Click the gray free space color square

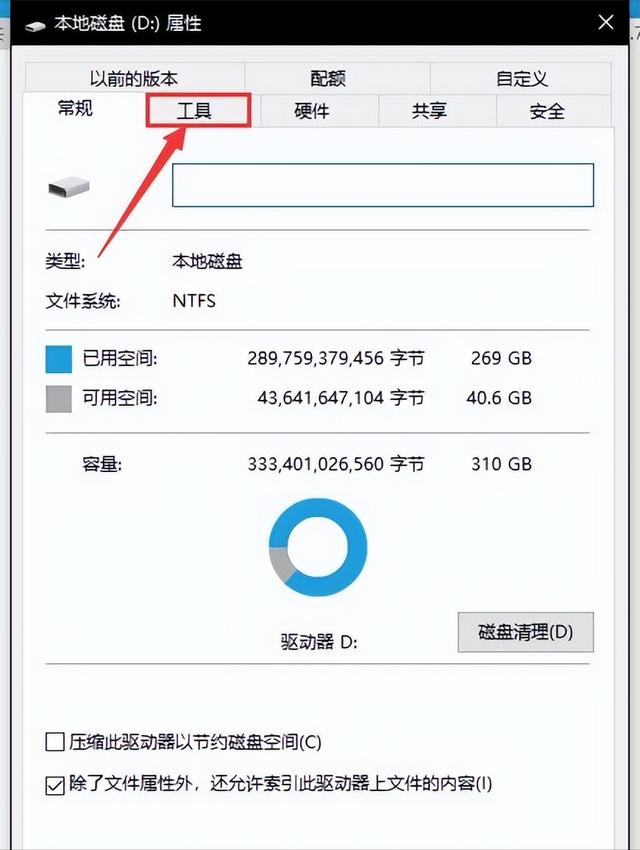pos(59,399)
